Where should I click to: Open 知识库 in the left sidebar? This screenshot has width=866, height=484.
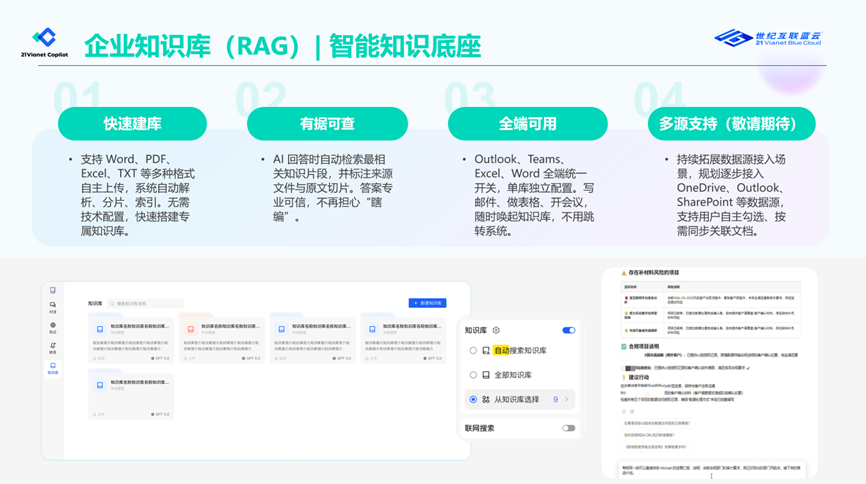point(53,368)
